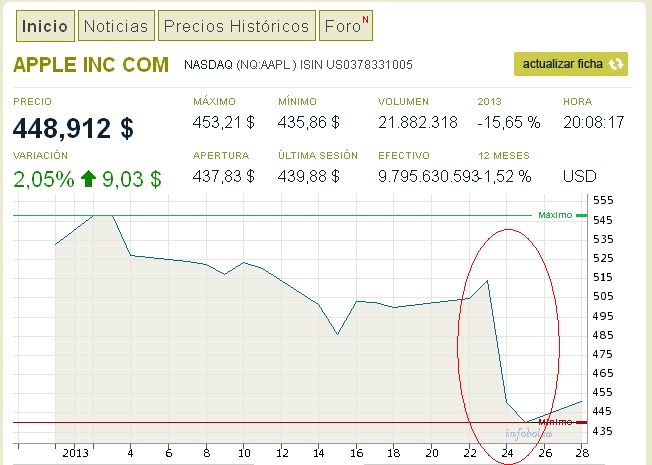Click the actualizar ficha button

point(570,64)
